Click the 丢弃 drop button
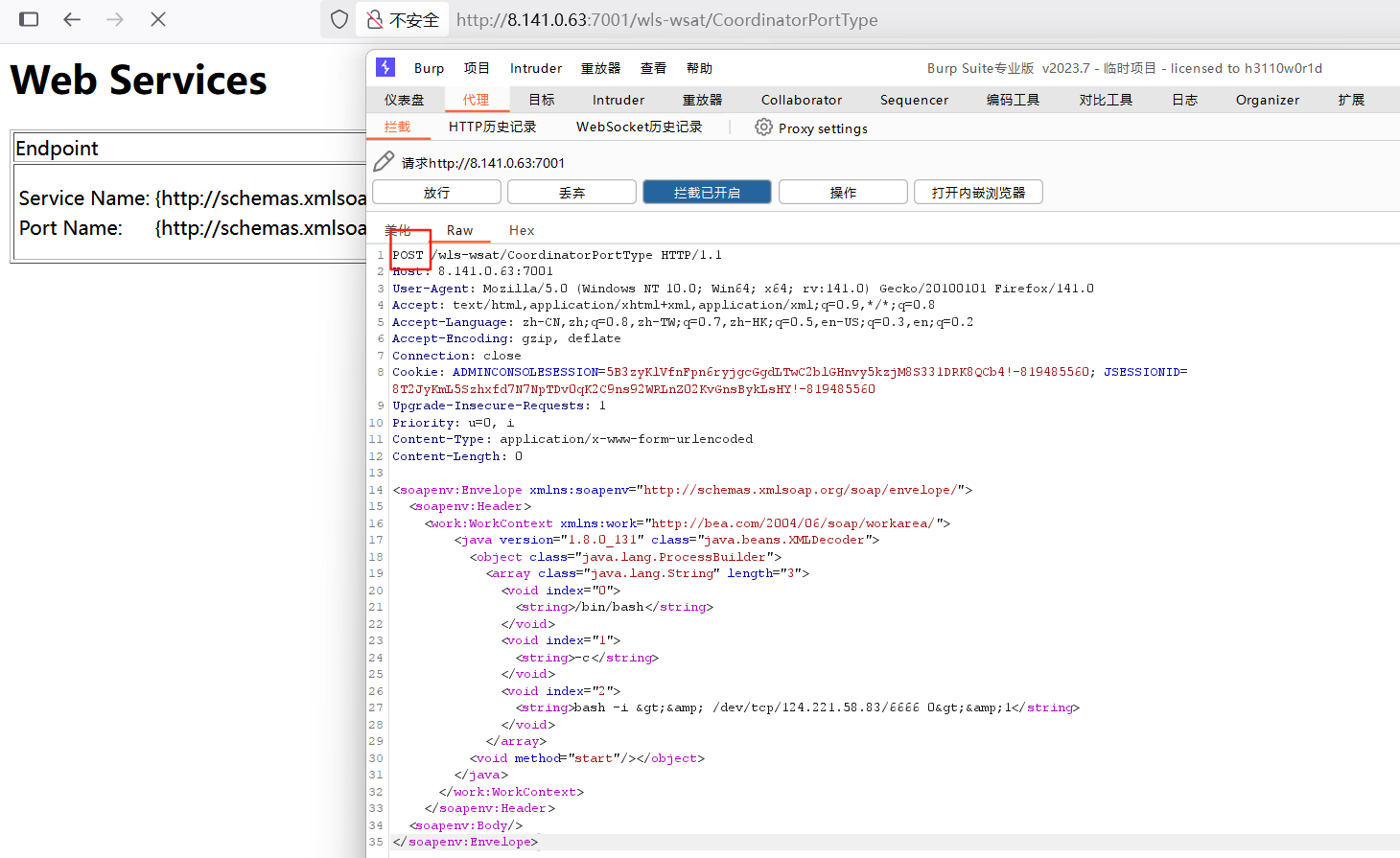 click(572, 192)
